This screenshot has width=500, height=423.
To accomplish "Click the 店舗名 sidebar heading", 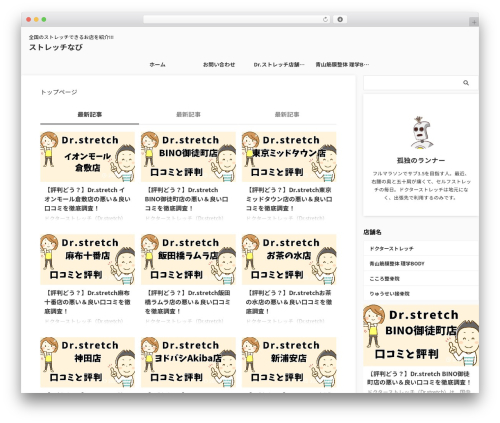I will 372,232.
